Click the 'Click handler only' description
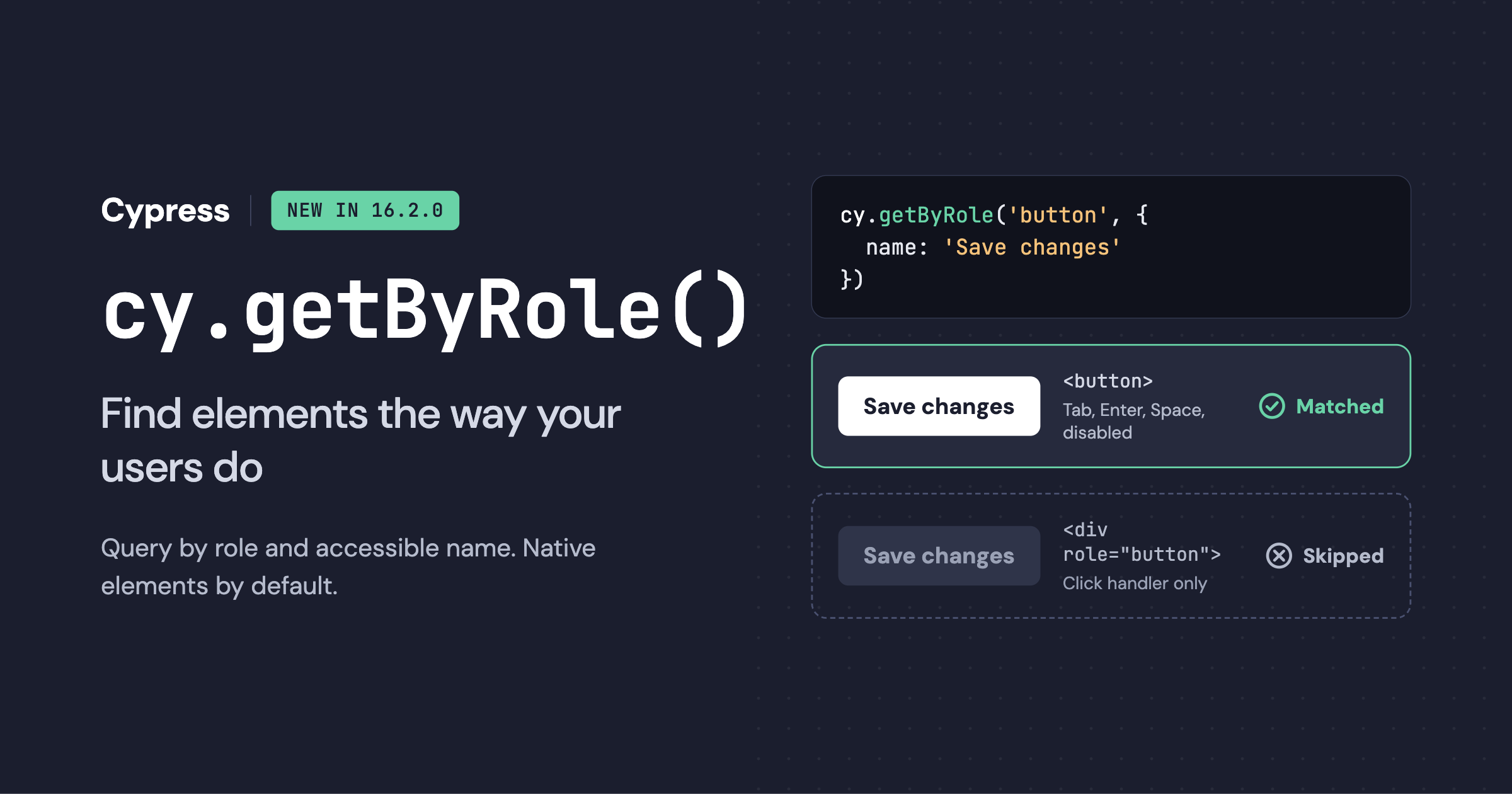Image resolution: width=1512 pixels, height=794 pixels. 1135,584
